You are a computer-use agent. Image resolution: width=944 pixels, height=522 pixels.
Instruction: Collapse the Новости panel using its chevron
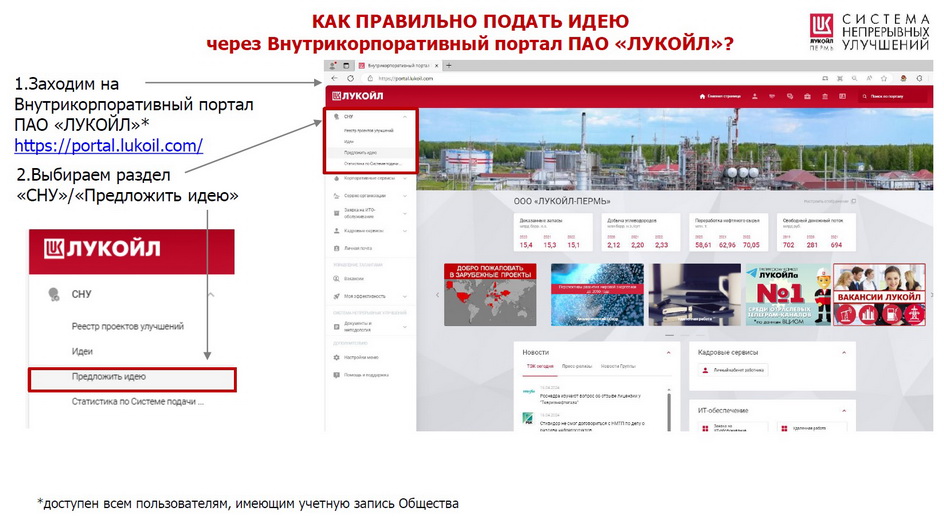click(x=669, y=352)
